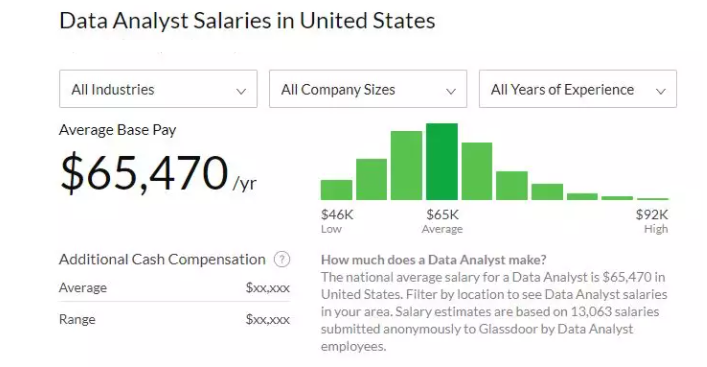Click the hidden Average compensation value
Viewport: 707px width, 367px height.
(268, 288)
